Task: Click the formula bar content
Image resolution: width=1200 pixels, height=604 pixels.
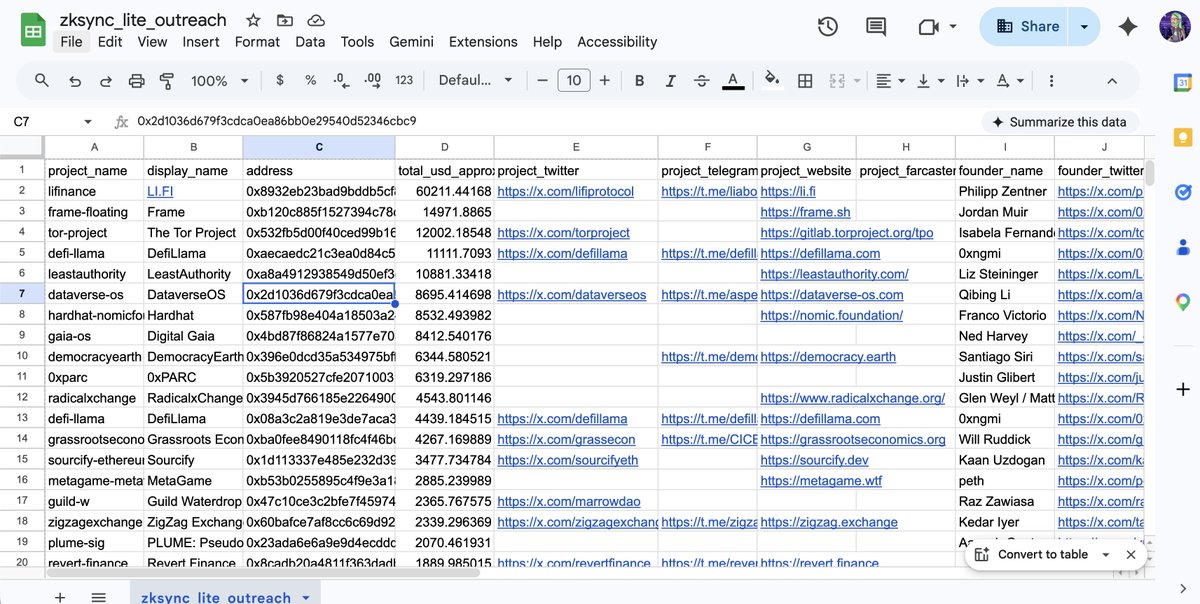Action: click(277, 121)
